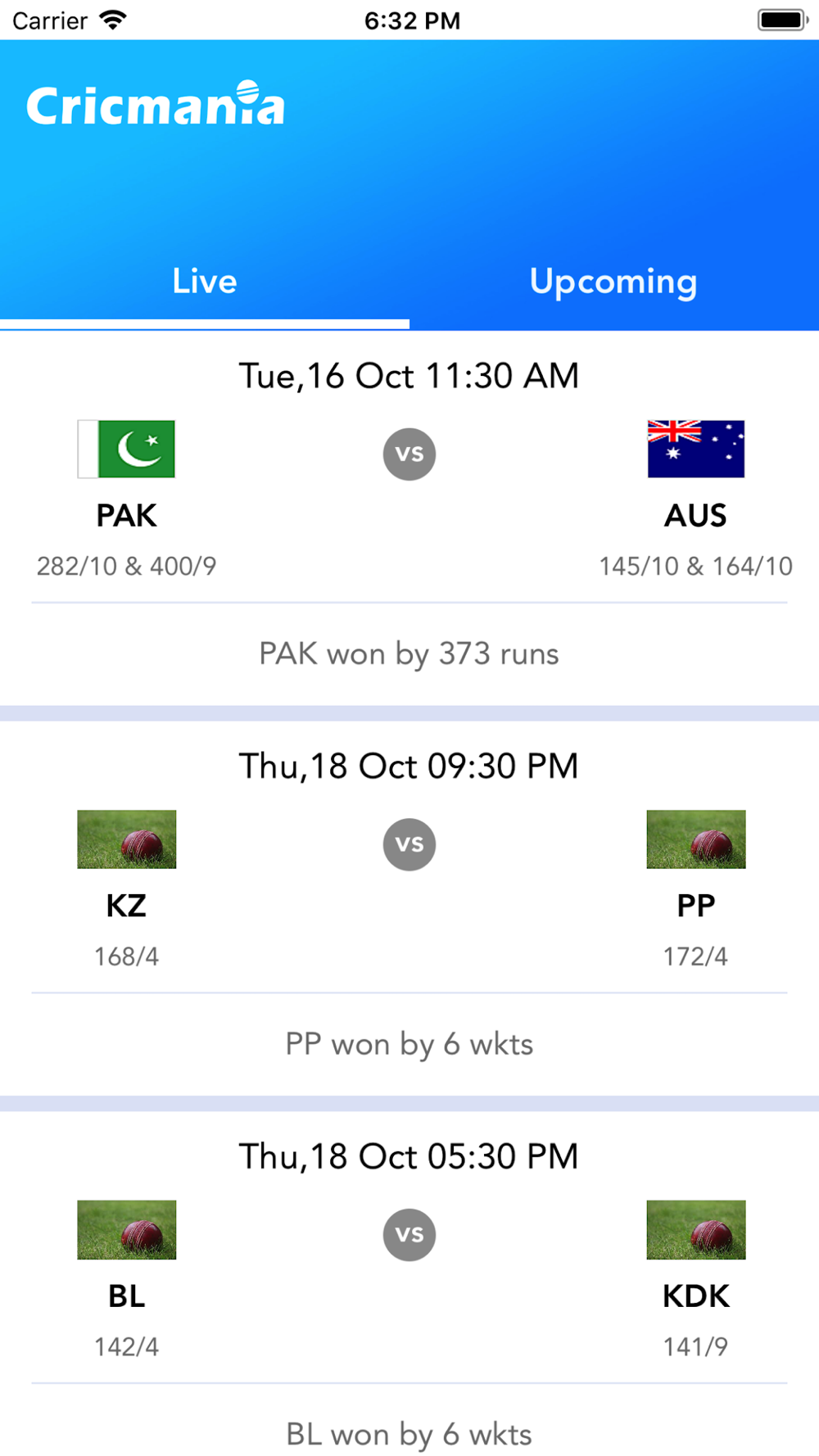
Task: Tap the battery icon in status bar
Action: point(783,20)
